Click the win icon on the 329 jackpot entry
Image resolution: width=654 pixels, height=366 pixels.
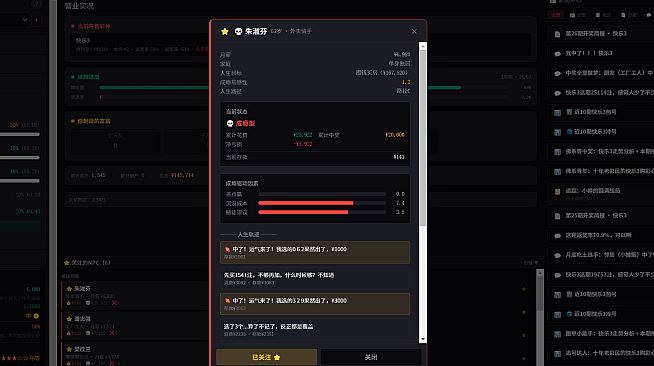point(227,301)
